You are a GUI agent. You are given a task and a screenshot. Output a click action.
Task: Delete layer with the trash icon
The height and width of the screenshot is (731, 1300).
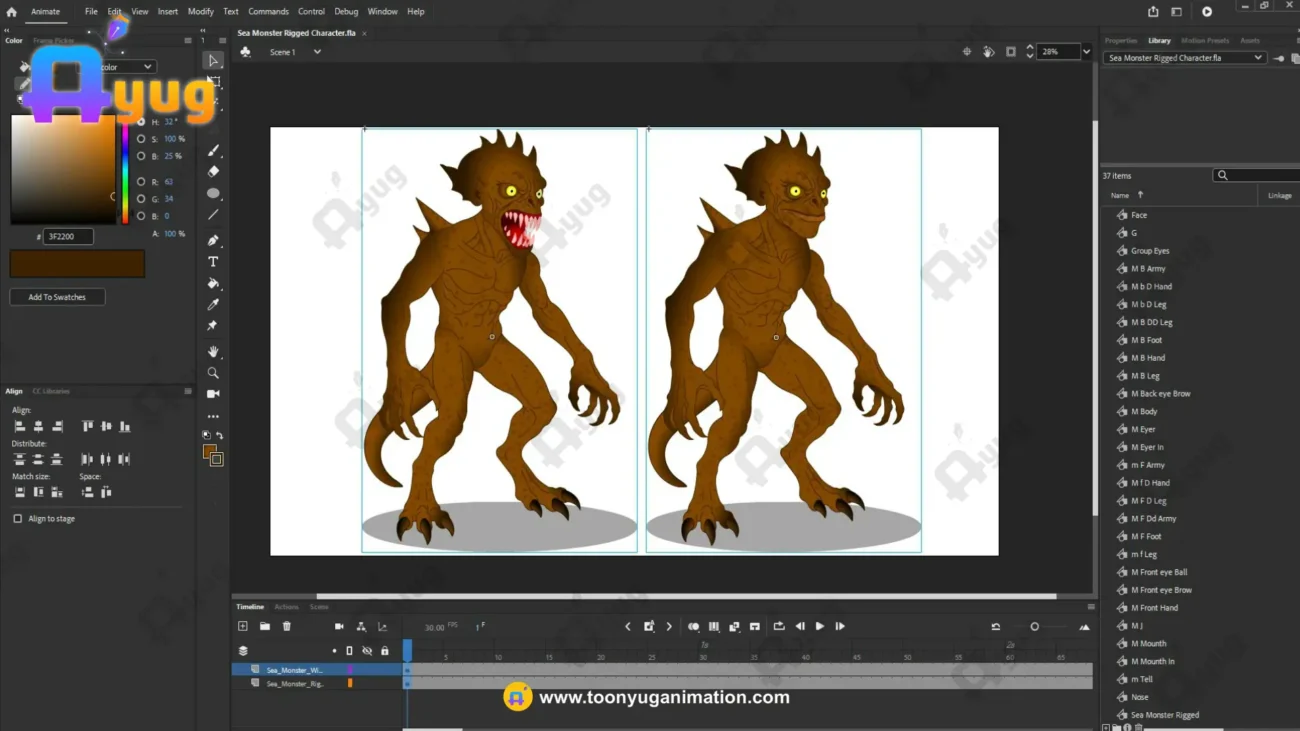[287, 627]
